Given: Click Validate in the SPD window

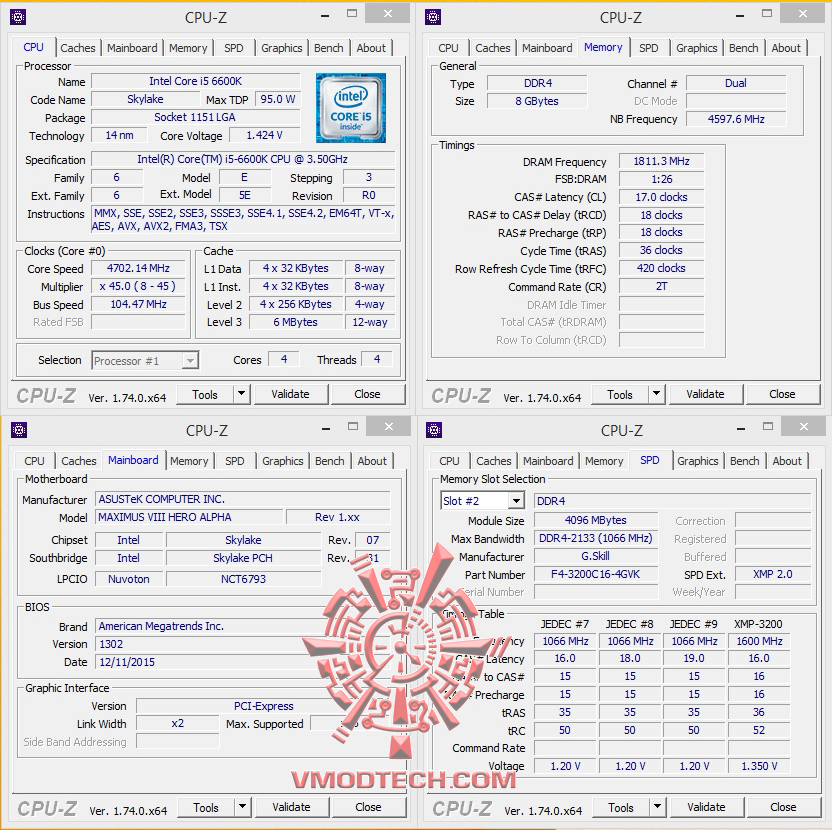Looking at the screenshot, I should click(x=706, y=807).
